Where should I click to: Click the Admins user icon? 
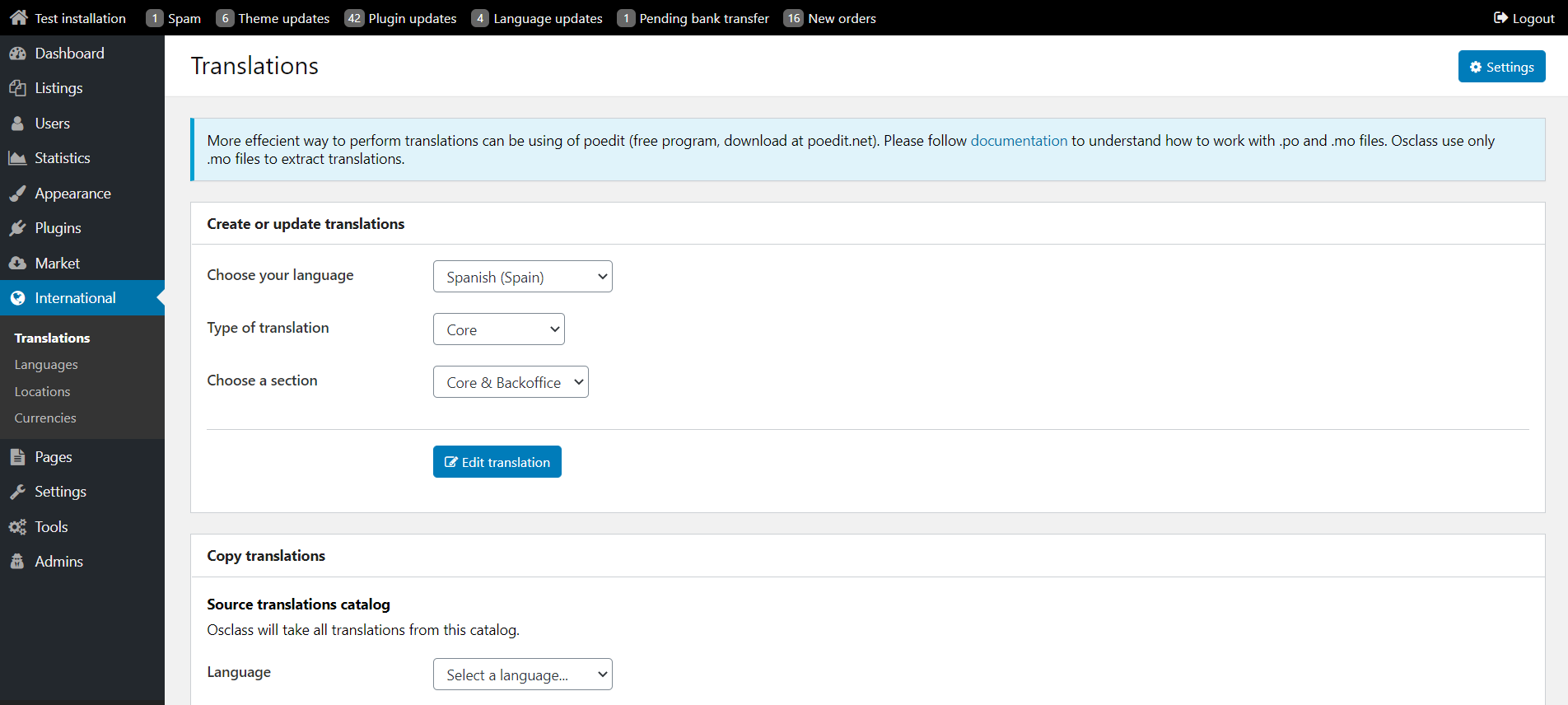[x=17, y=562]
